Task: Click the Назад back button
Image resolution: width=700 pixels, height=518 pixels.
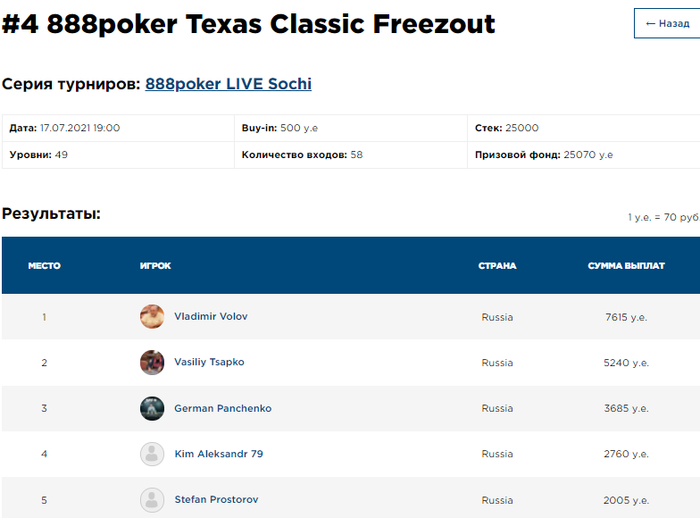Action: (x=667, y=23)
